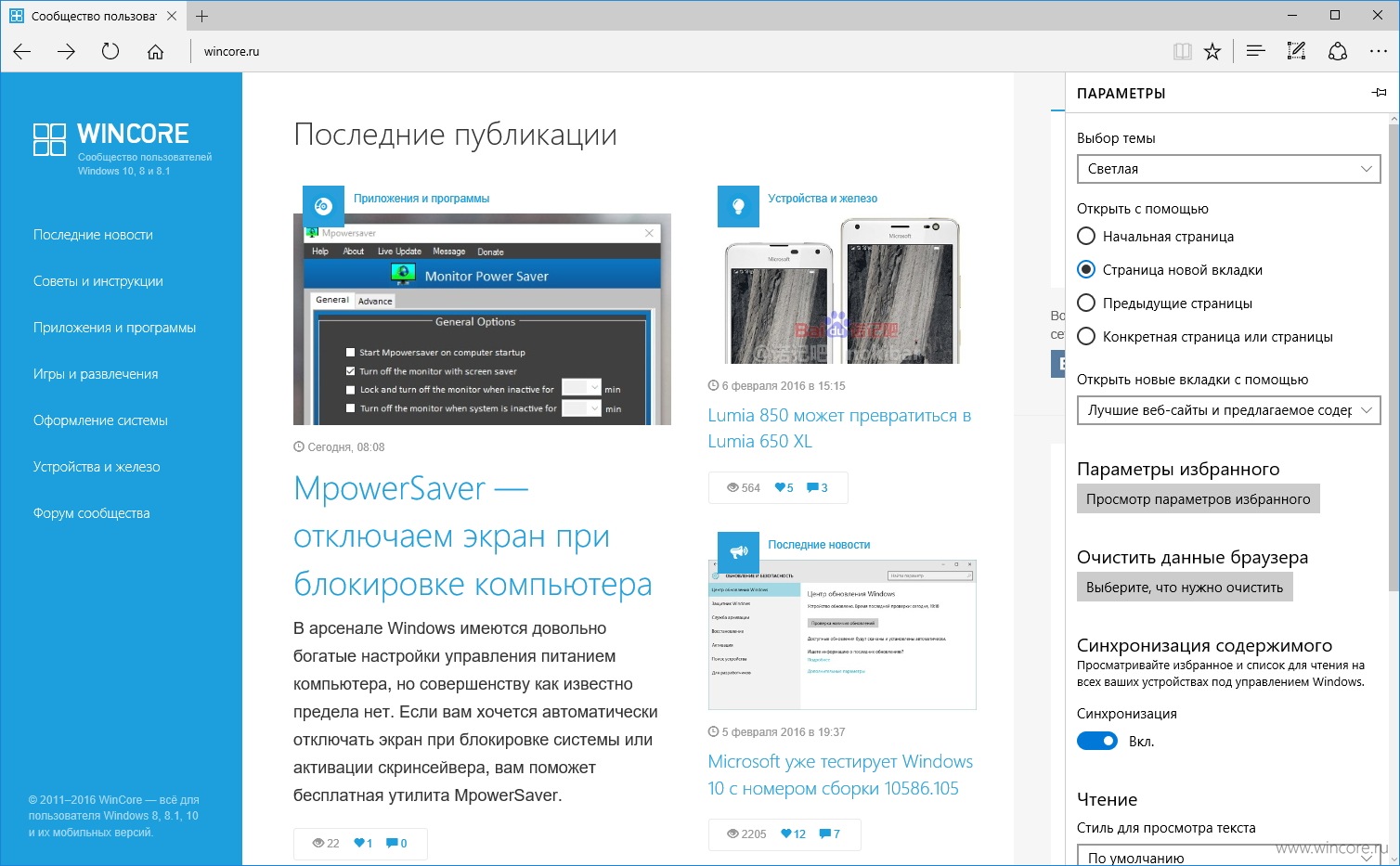1400x866 pixels.
Task: Click the Сегодня, 08:08 timestamp
Action: point(339,447)
